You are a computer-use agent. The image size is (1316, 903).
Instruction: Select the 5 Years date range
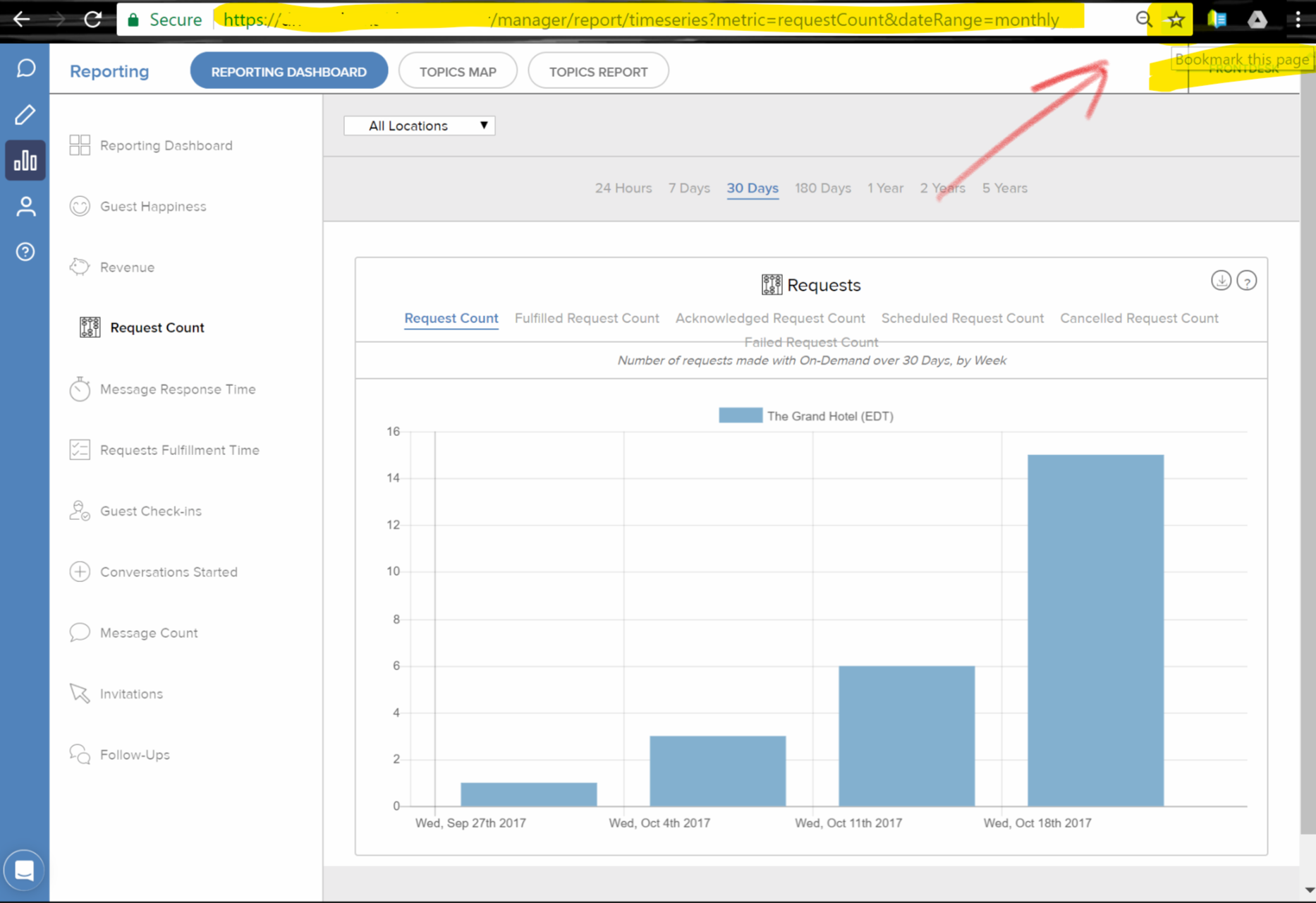[1004, 188]
